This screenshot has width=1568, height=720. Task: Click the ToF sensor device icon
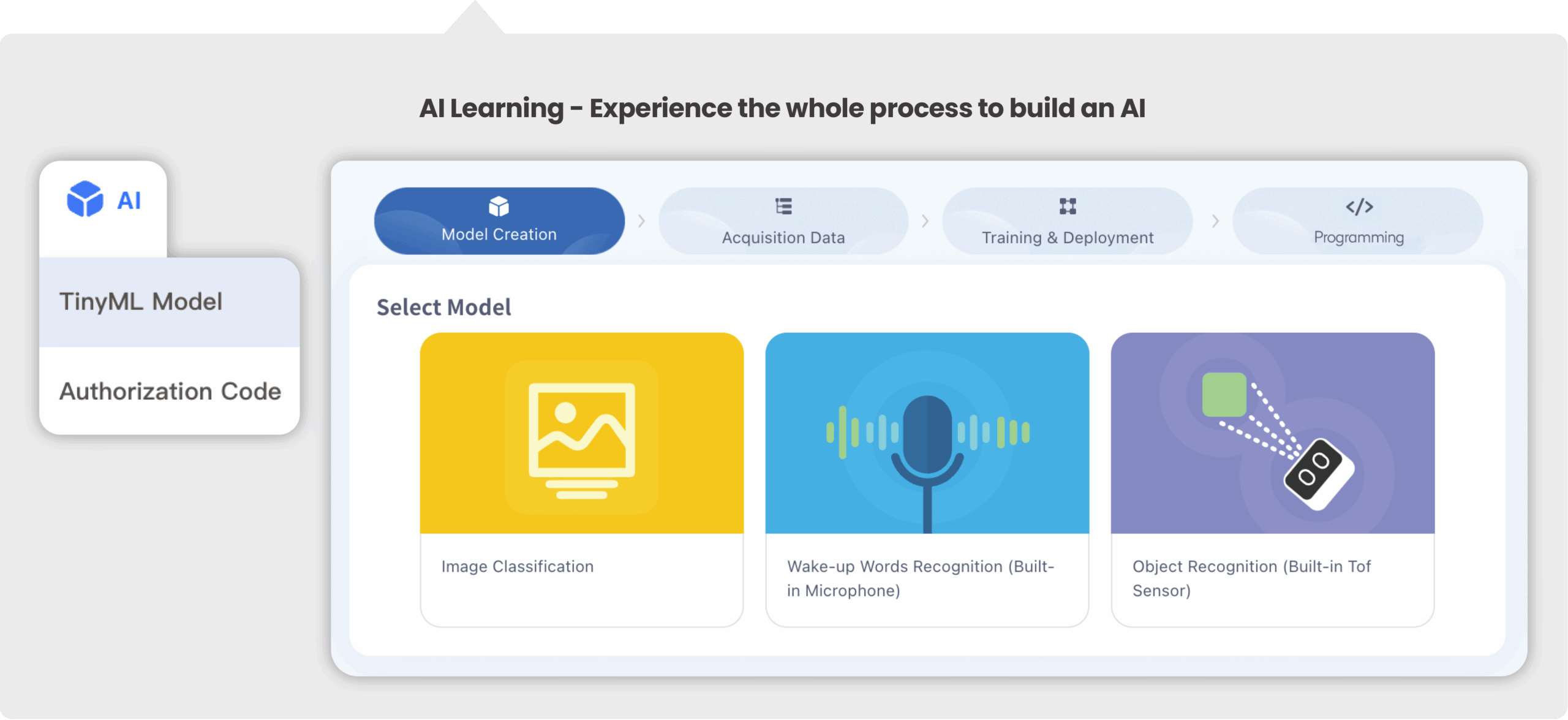click(1318, 473)
